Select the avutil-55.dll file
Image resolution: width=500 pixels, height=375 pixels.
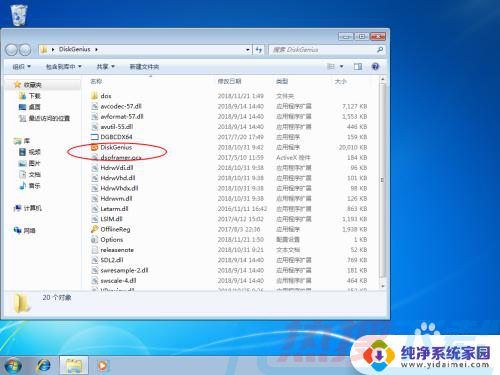point(117,127)
